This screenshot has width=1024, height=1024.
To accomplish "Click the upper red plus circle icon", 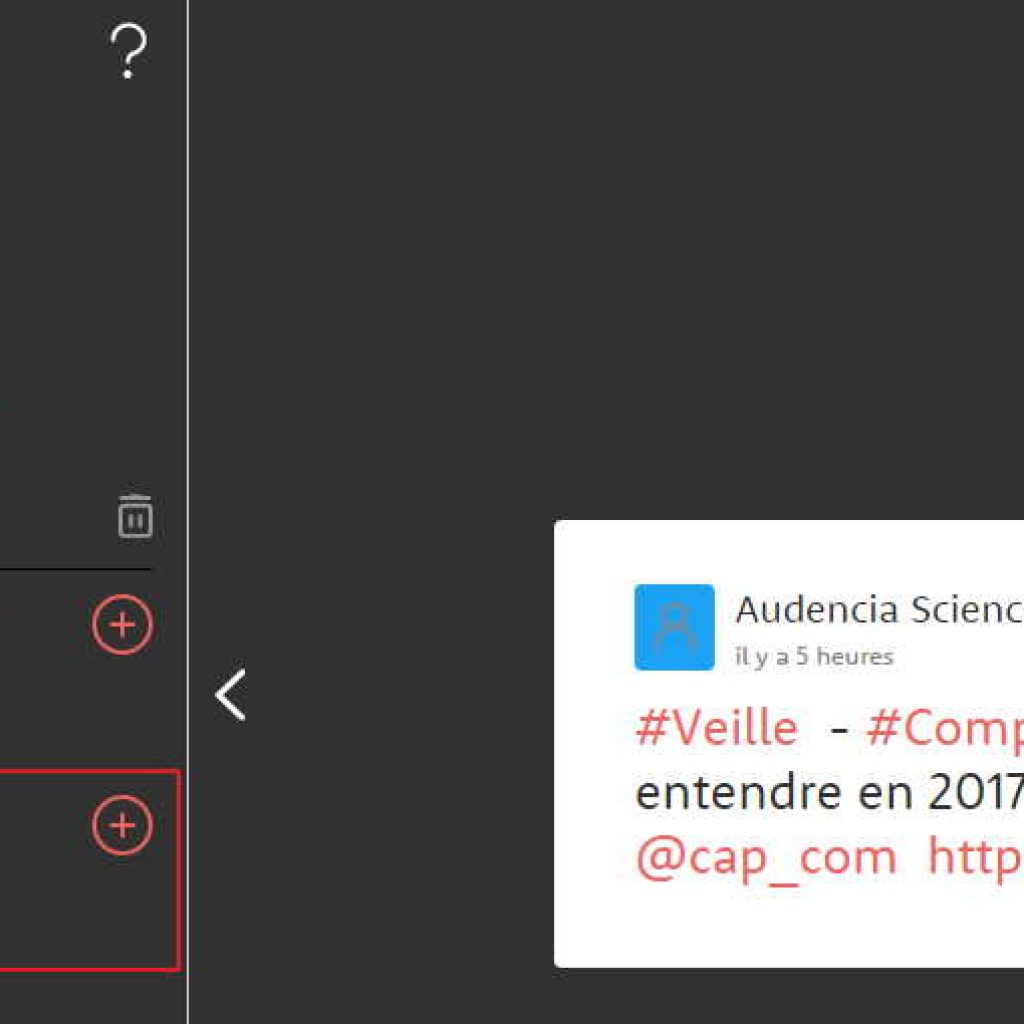I will coord(122,625).
